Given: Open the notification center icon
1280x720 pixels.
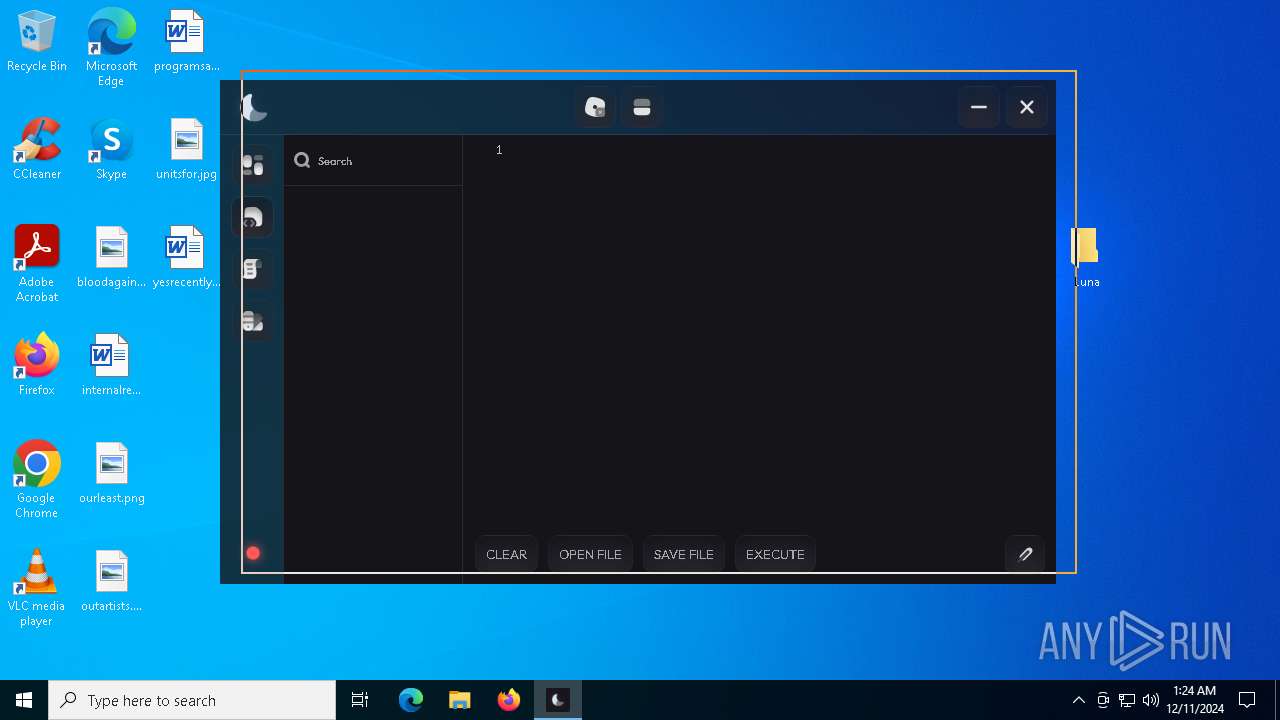Looking at the screenshot, I should coord(1247,700).
